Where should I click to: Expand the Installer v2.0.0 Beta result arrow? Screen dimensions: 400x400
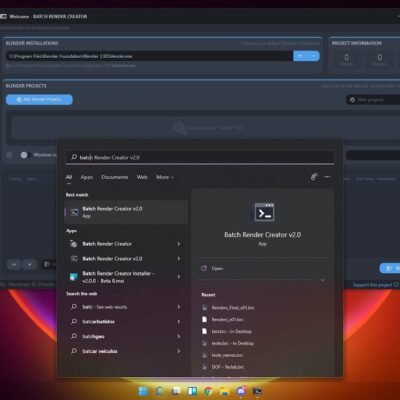coord(179,277)
